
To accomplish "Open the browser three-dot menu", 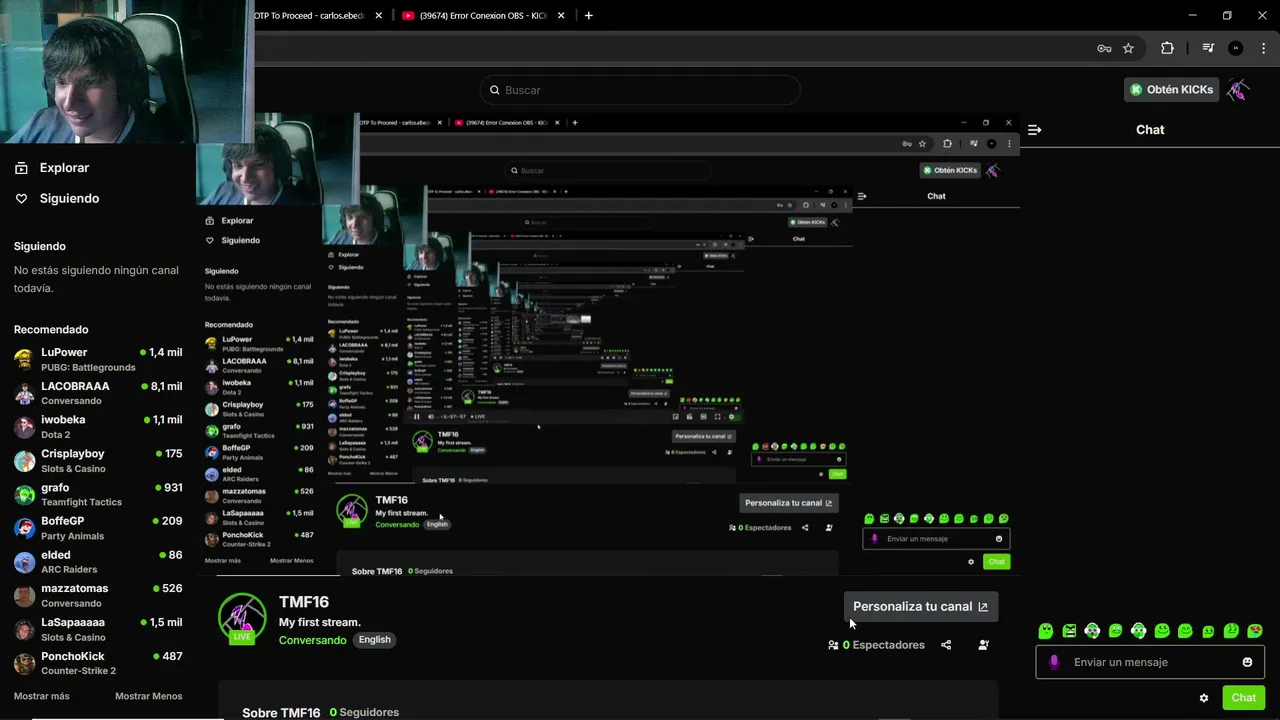I will [1262, 48].
